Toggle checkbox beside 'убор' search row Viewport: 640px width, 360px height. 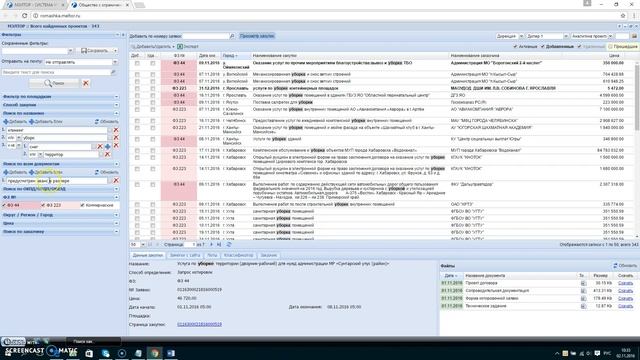[x=110, y=138]
